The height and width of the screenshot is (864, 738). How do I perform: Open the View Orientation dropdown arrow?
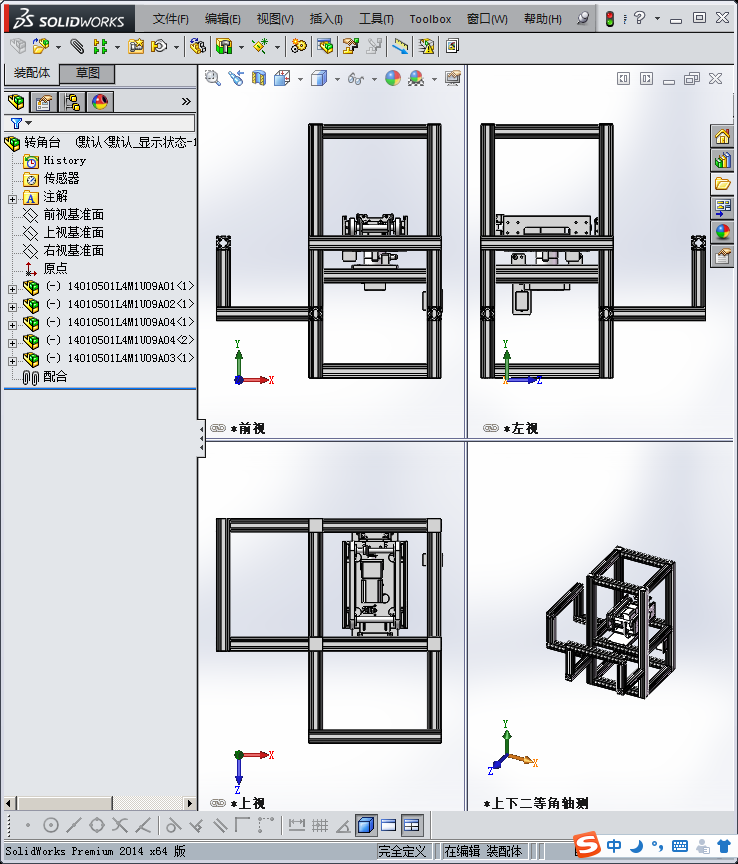[300, 79]
